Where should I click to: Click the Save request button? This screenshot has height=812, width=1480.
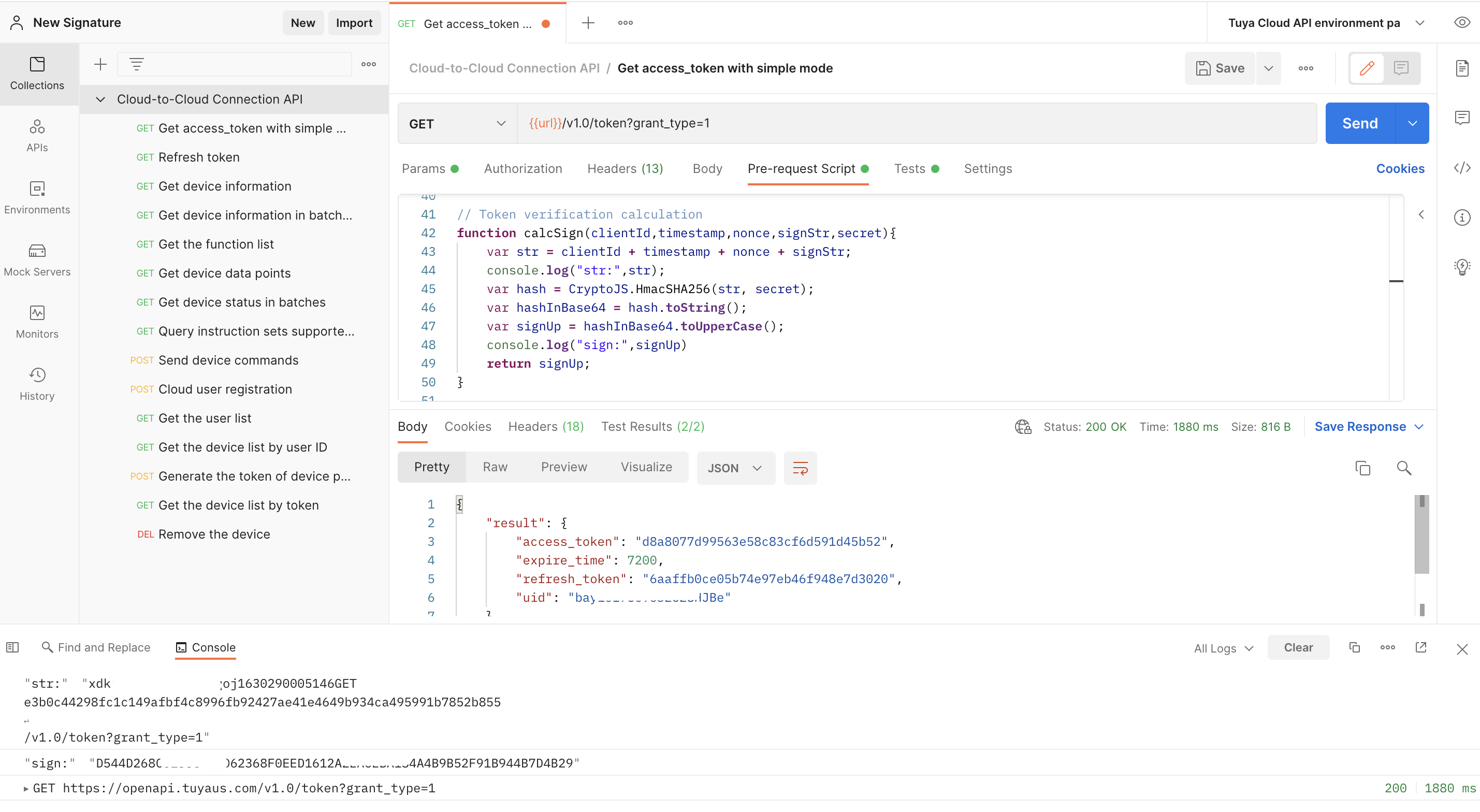click(1220, 68)
